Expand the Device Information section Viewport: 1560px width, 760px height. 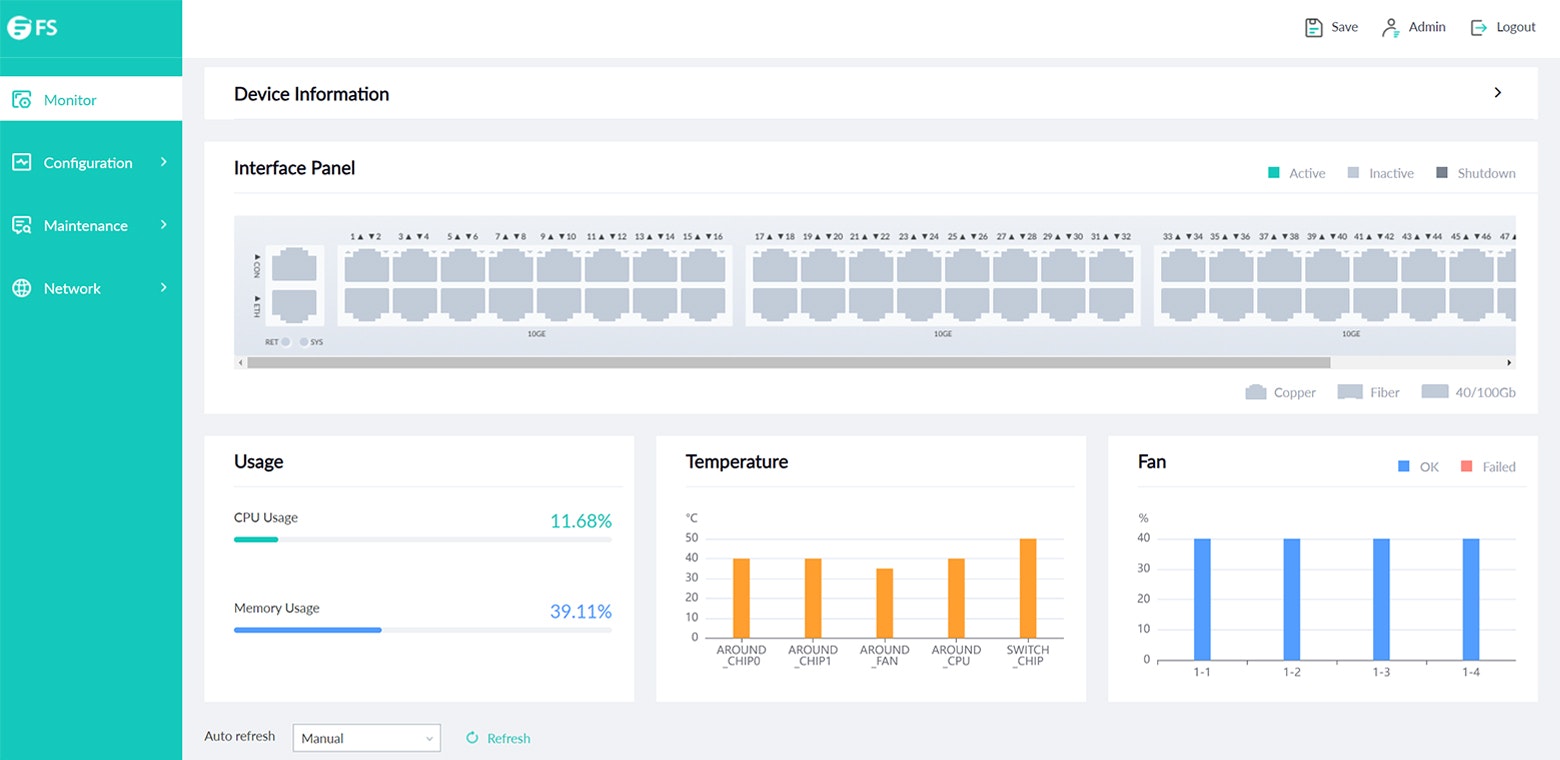click(1497, 92)
